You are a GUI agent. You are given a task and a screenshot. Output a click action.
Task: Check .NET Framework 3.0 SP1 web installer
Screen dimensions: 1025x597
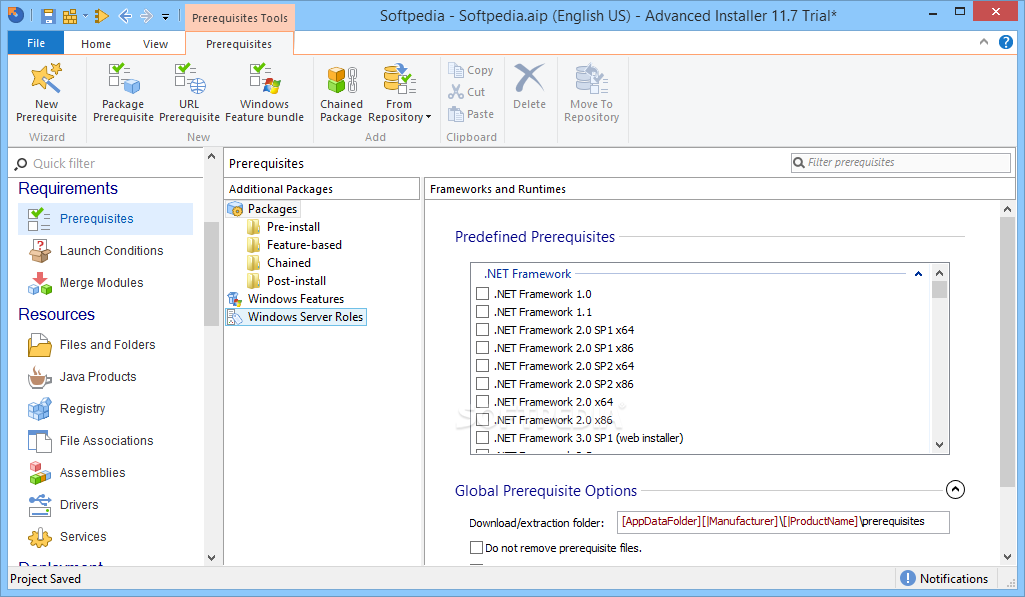(482, 437)
